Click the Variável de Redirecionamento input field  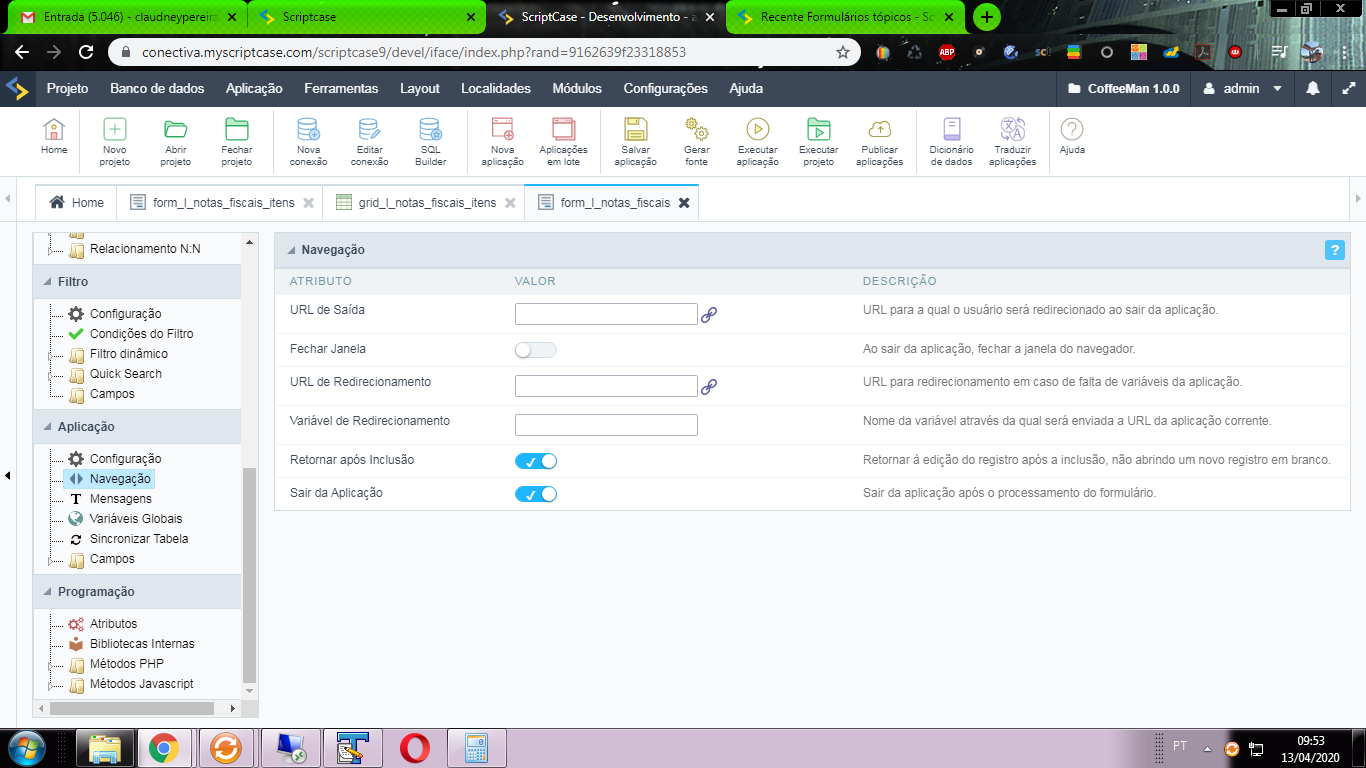pos(605,425)
